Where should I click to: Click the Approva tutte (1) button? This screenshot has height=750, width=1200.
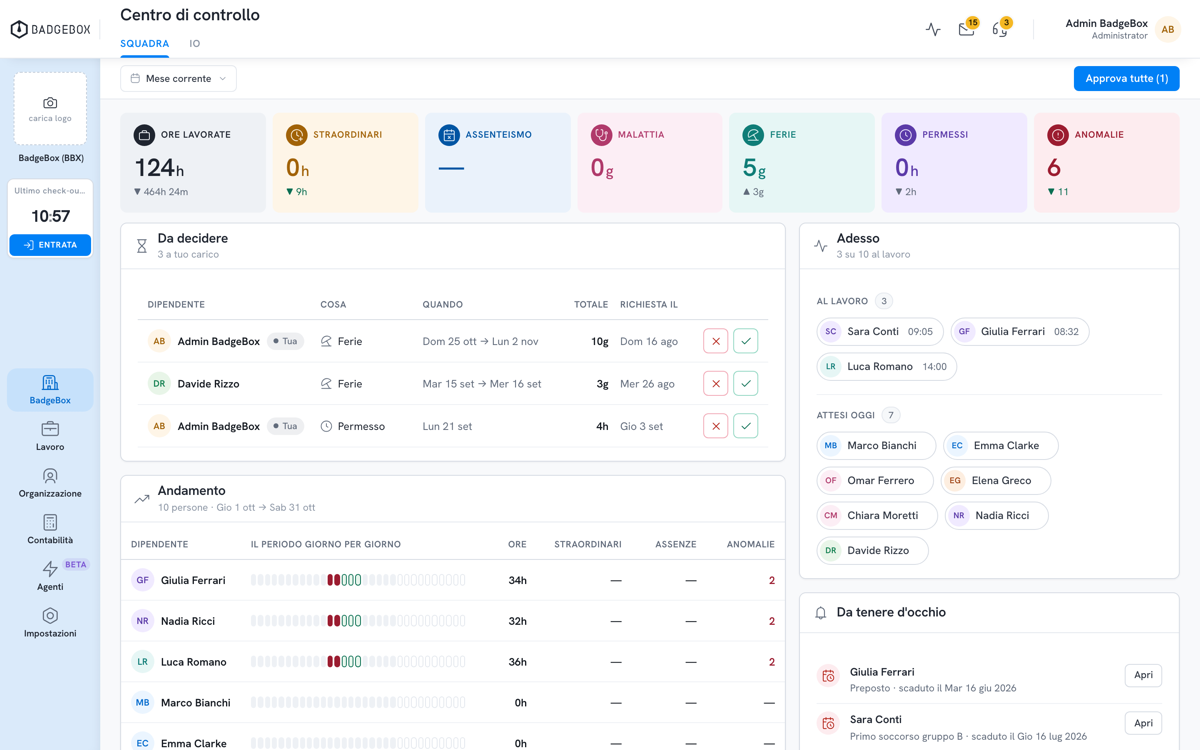point(1126,78)
